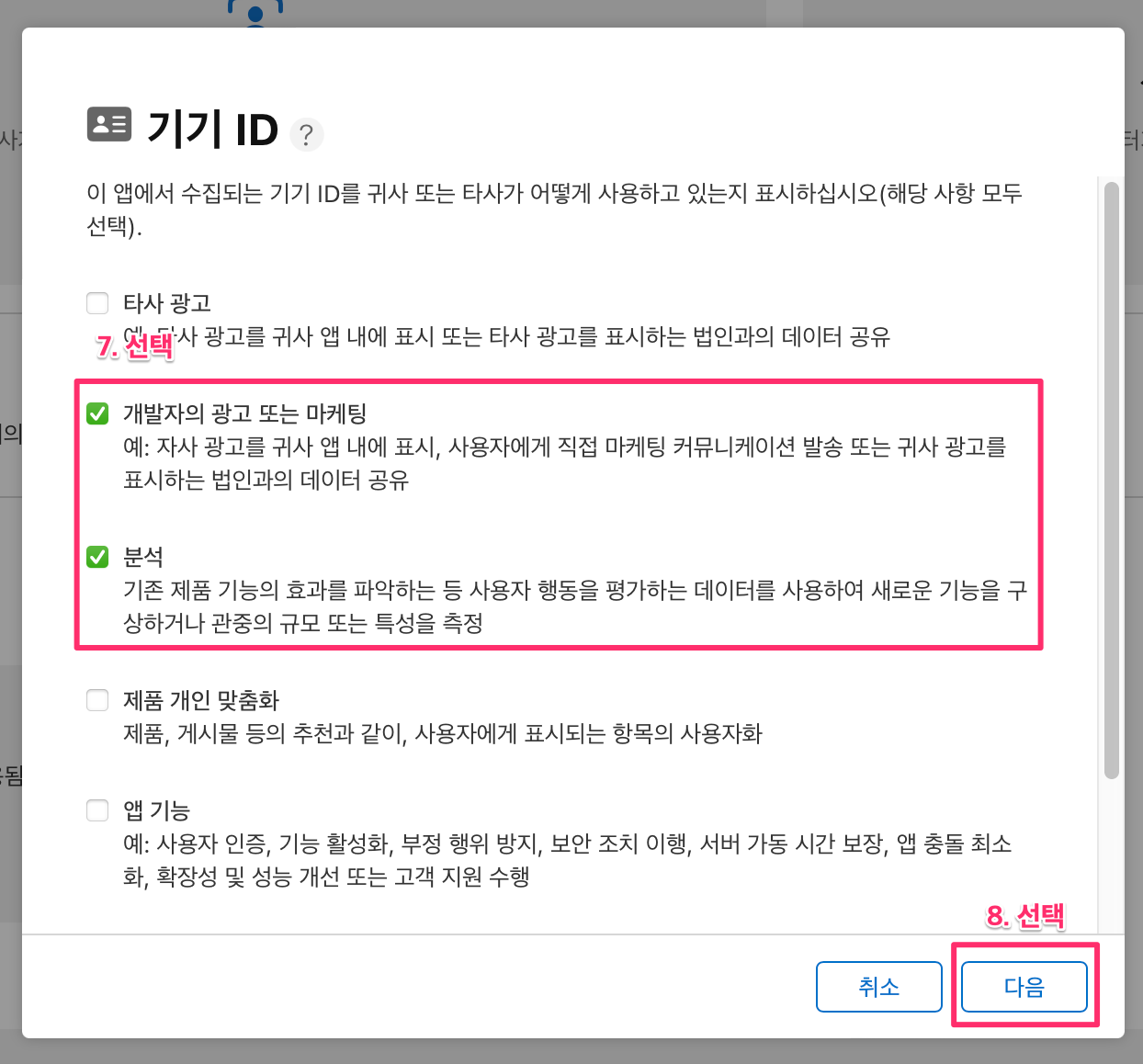The width and height of the screenshot is (1143, 1064).
Task: Uncheck the 분석 checkbox
Action: [97, 557]
